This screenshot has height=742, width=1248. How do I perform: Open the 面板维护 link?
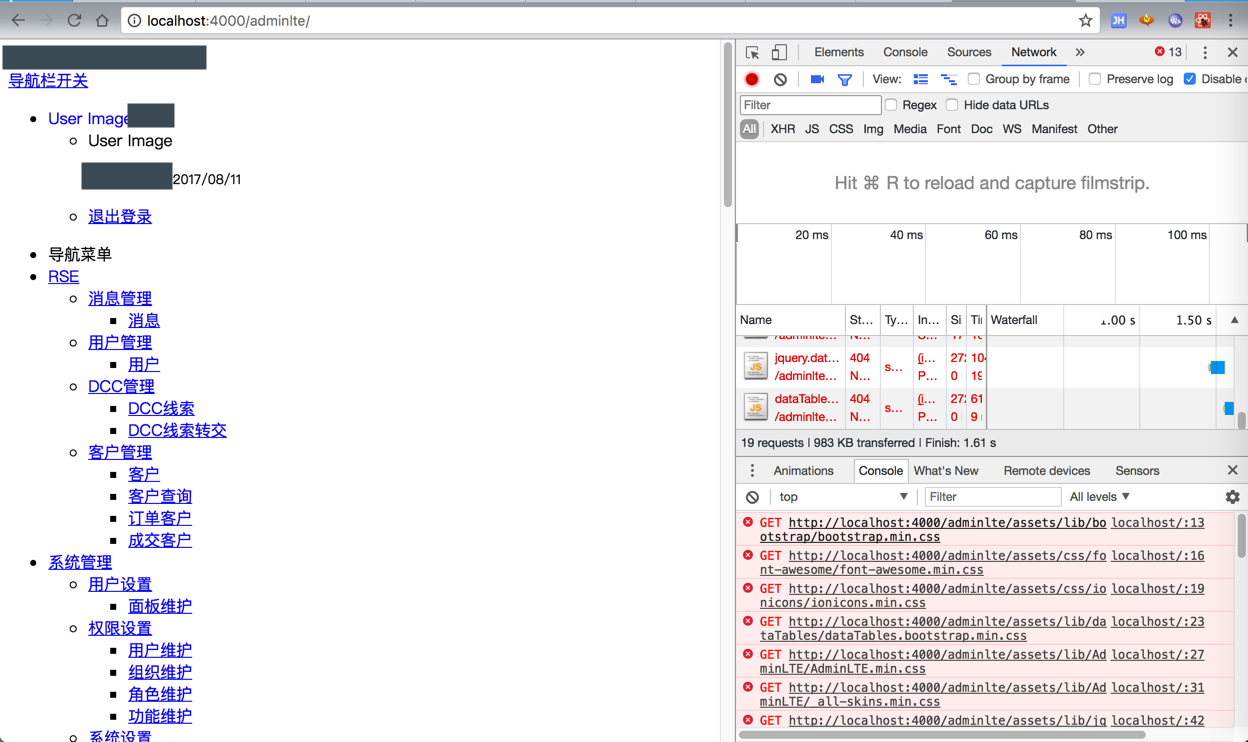160,606
